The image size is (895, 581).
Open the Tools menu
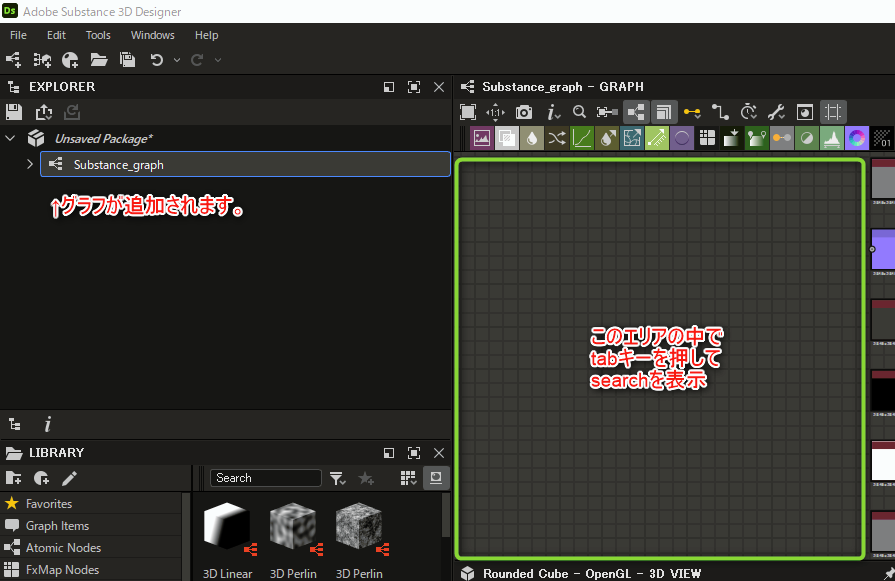pos(98,35)
